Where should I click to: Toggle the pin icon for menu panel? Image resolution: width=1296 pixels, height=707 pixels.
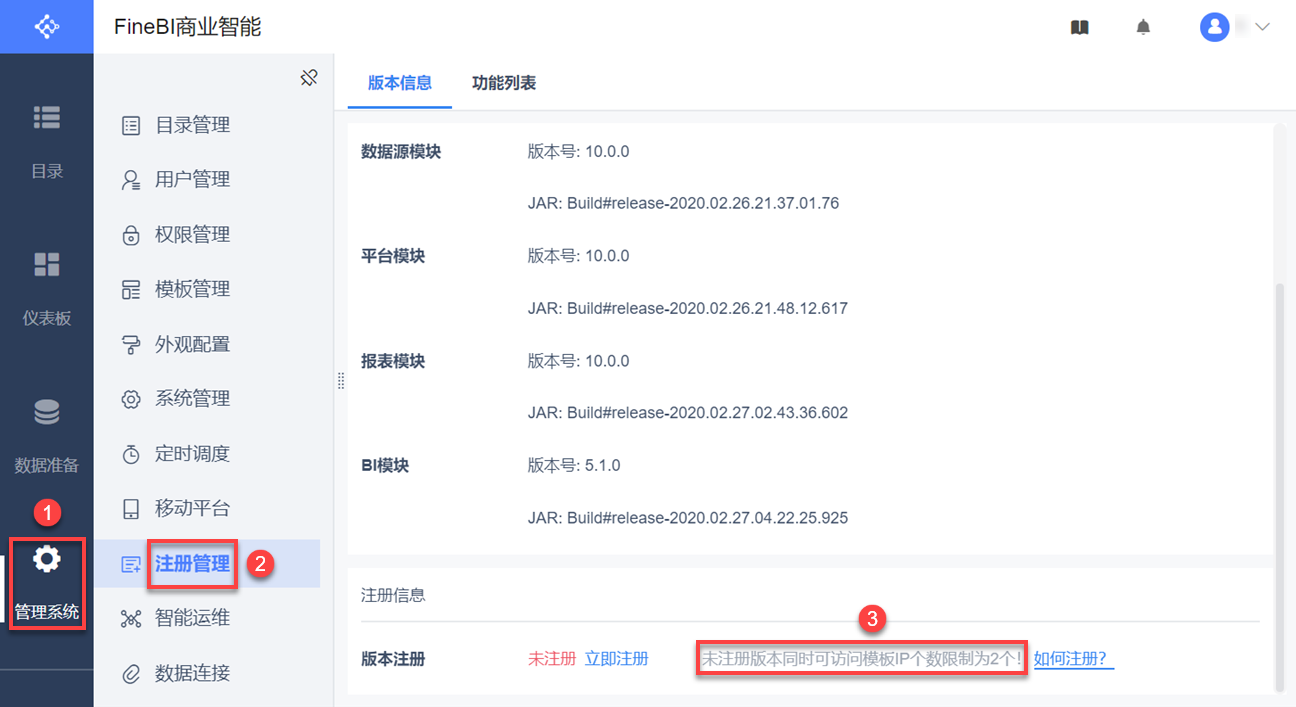(309, 77)
